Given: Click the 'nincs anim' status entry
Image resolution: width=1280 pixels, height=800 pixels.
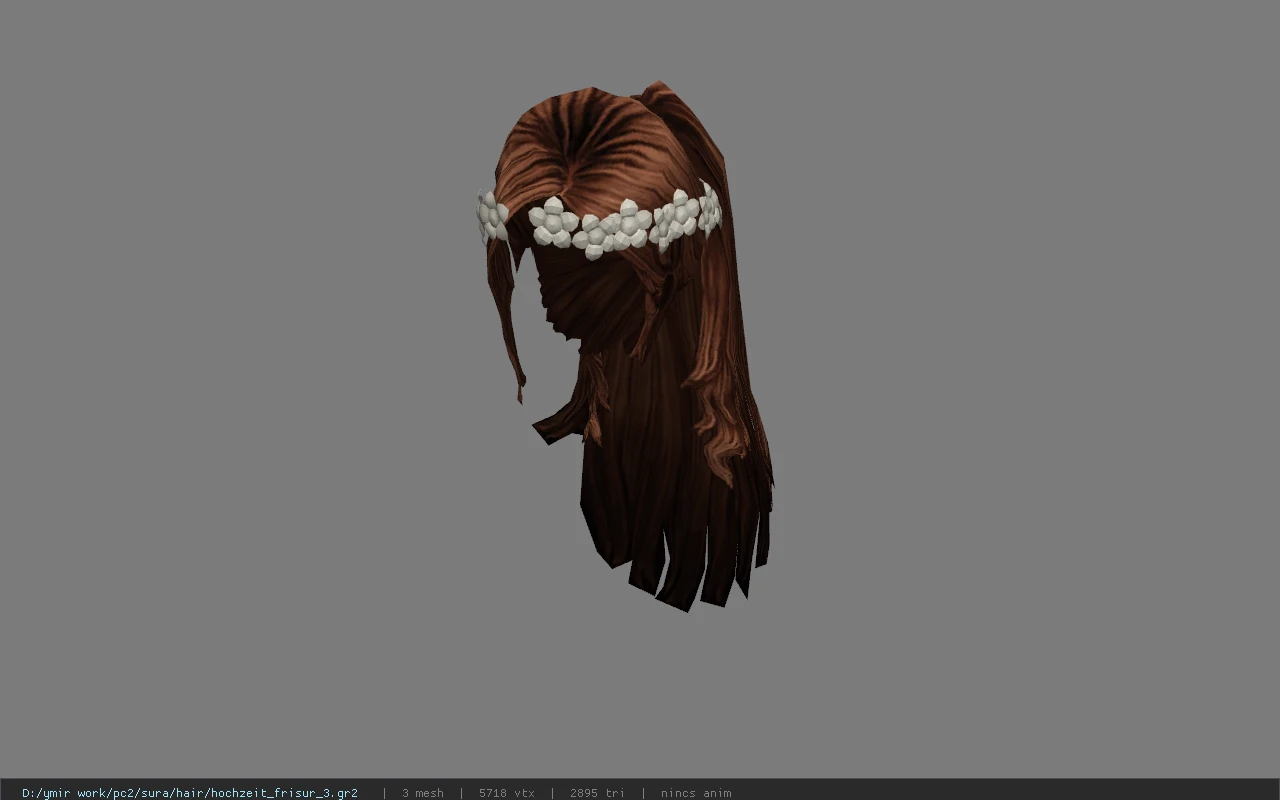Looking at the screenshot, I should pos(696,793).
